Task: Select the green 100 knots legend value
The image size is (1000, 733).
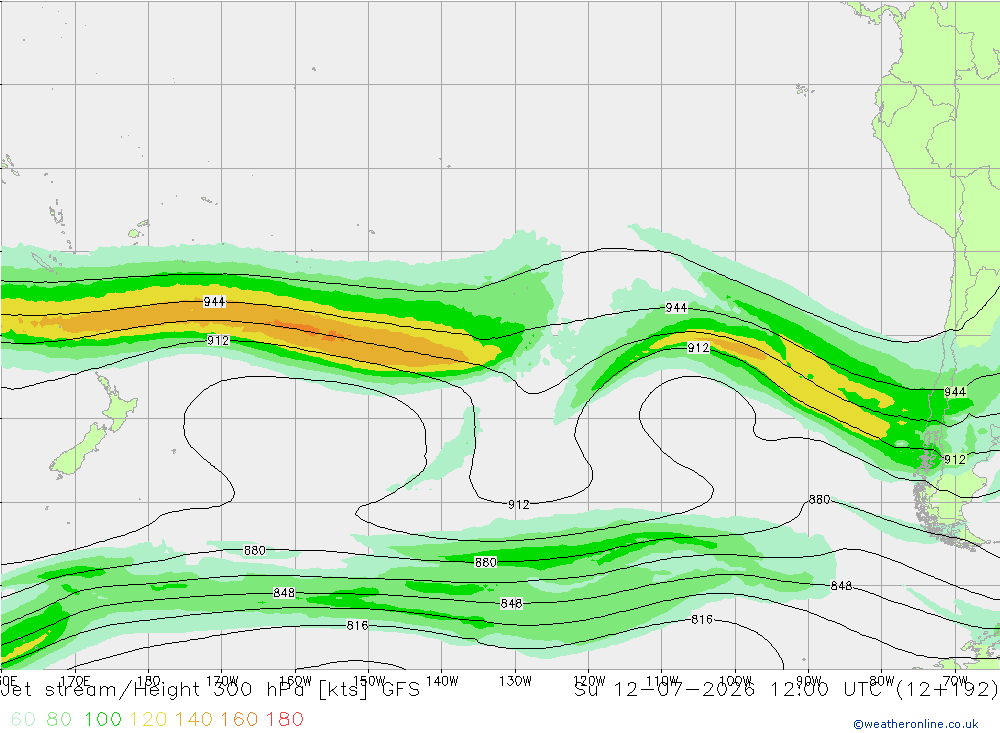Action: pos(103,720)
